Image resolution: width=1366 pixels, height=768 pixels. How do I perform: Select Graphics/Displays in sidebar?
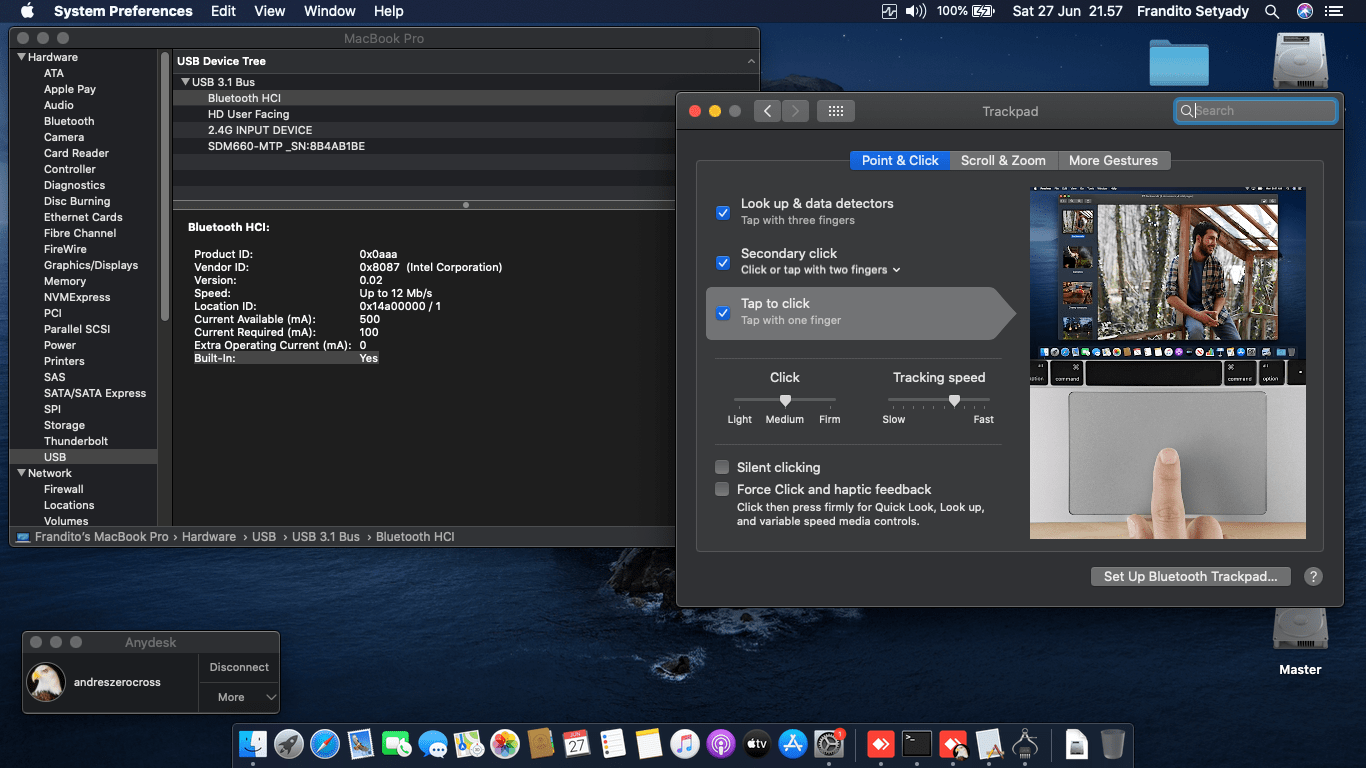pyautogui.click(x=91, y=265)
